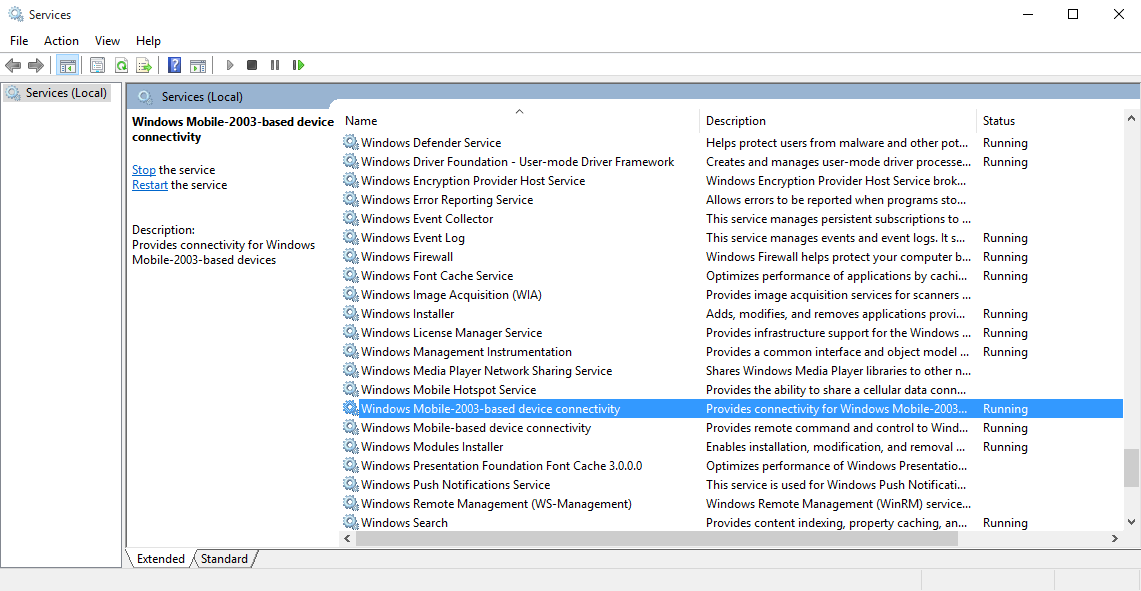Select Windows License Manager Service row

732,333
